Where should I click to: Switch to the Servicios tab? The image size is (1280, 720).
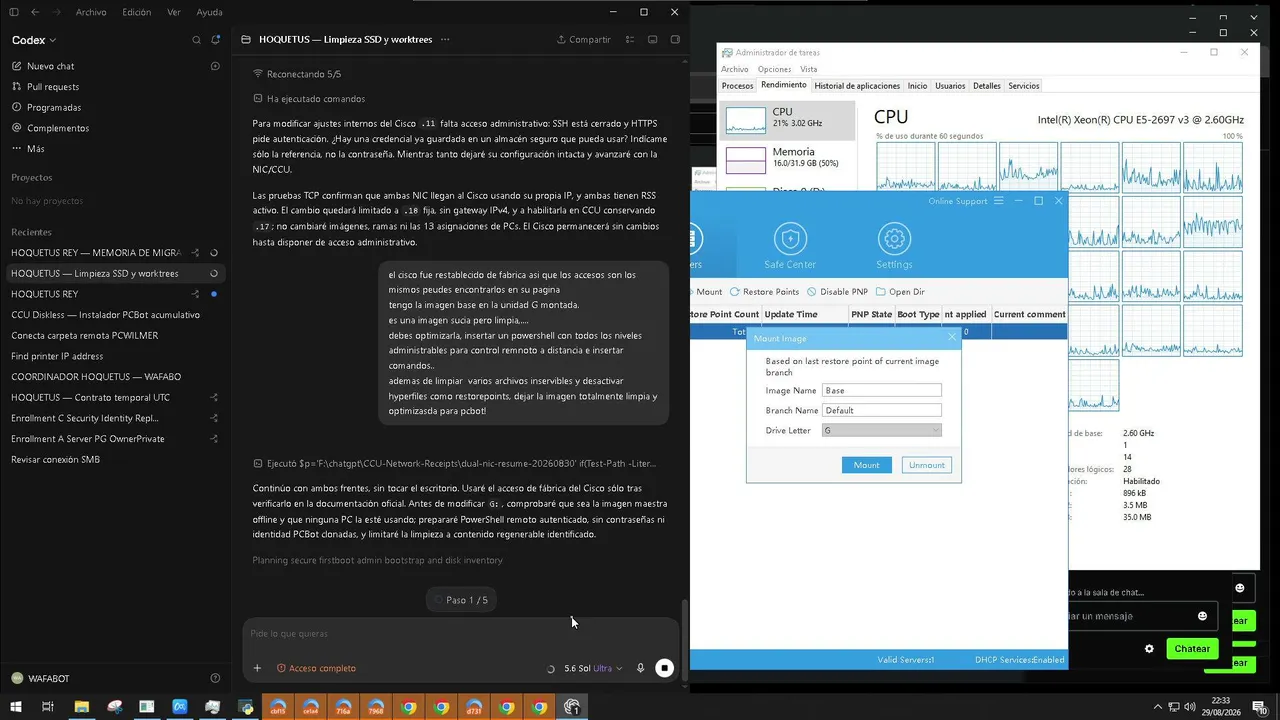pyautogui.click(x=1023, y=86)
